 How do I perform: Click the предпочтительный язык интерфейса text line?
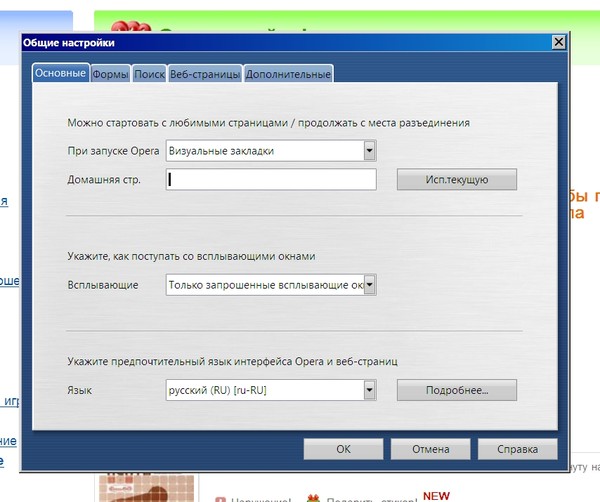(x=233, y=361)
